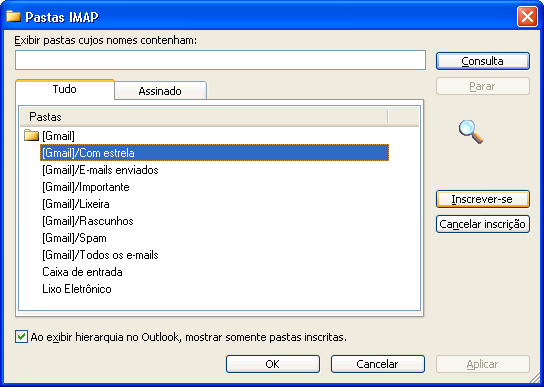Screen dimensions: 544x387
Task: Confirm with the OK button
Action: point(273,364)
